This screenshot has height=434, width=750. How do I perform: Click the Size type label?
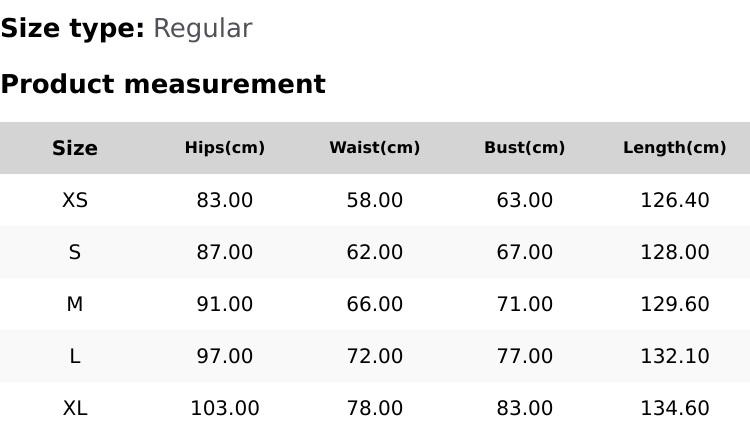pos(72,29)
